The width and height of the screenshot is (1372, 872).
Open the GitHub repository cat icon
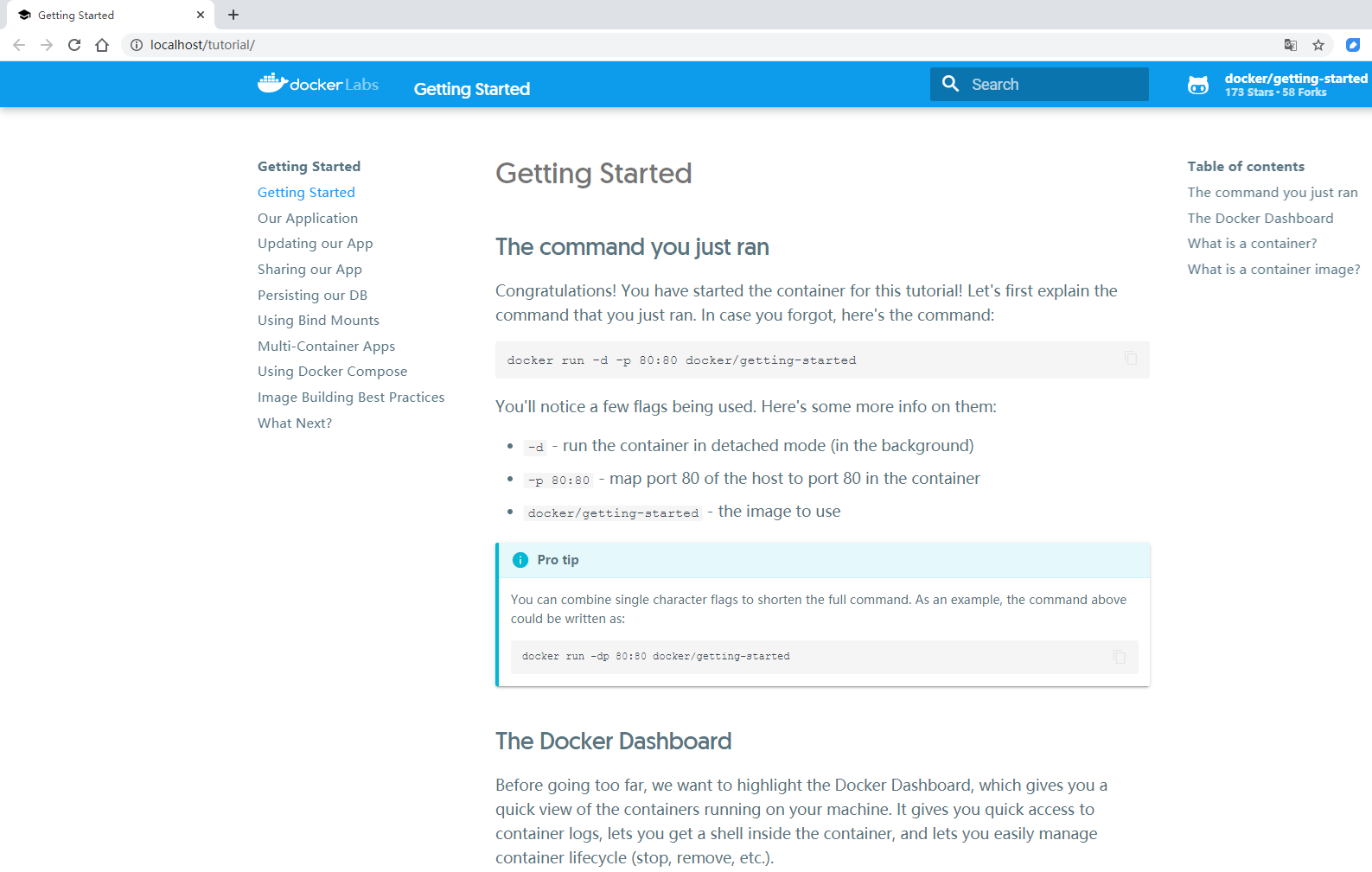click(x=1198, y=85)
